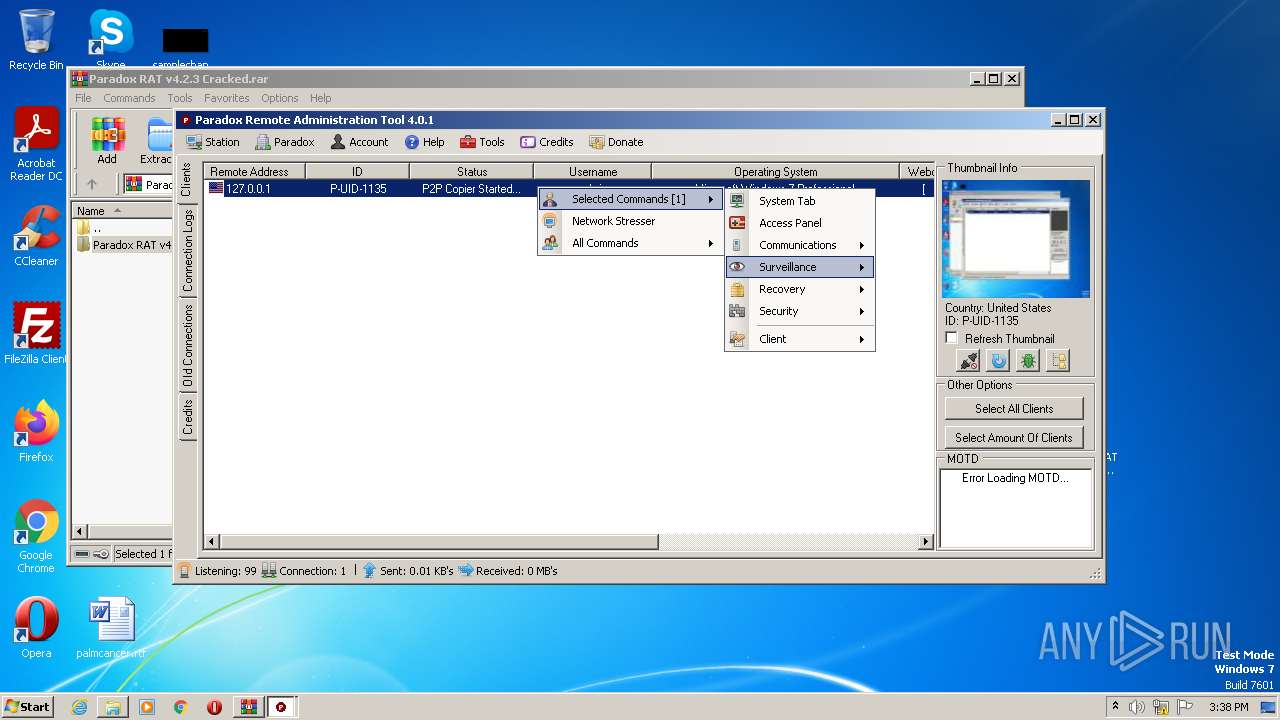The height and width of the screenshot is (720, 1280).
Task: Open the Paradox toolbar Tools item
Action: point(482,142)
